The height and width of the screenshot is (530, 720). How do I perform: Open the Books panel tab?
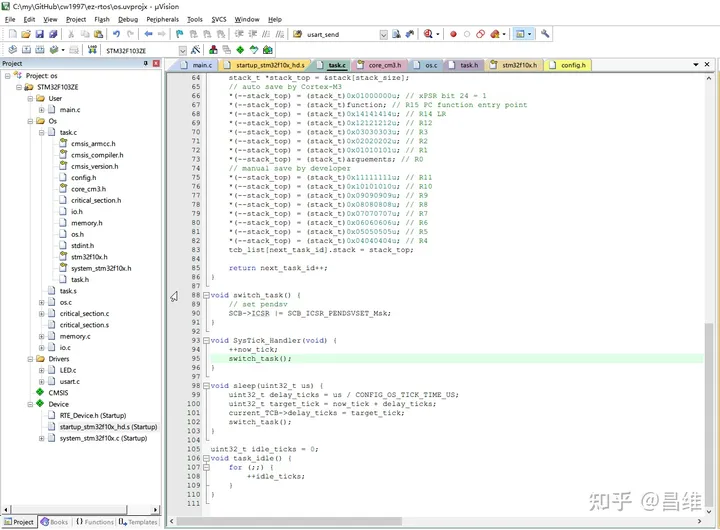[x=54, y=522]
